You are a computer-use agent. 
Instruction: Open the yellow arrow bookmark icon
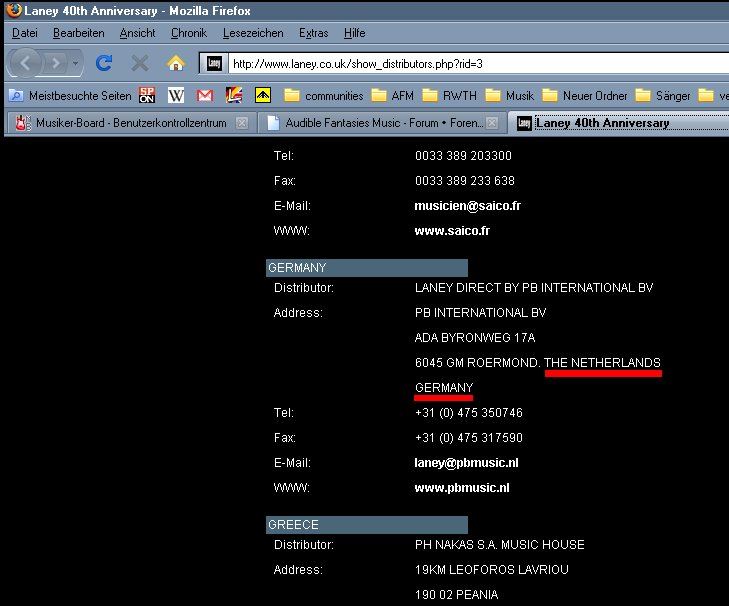coord(263,95)
